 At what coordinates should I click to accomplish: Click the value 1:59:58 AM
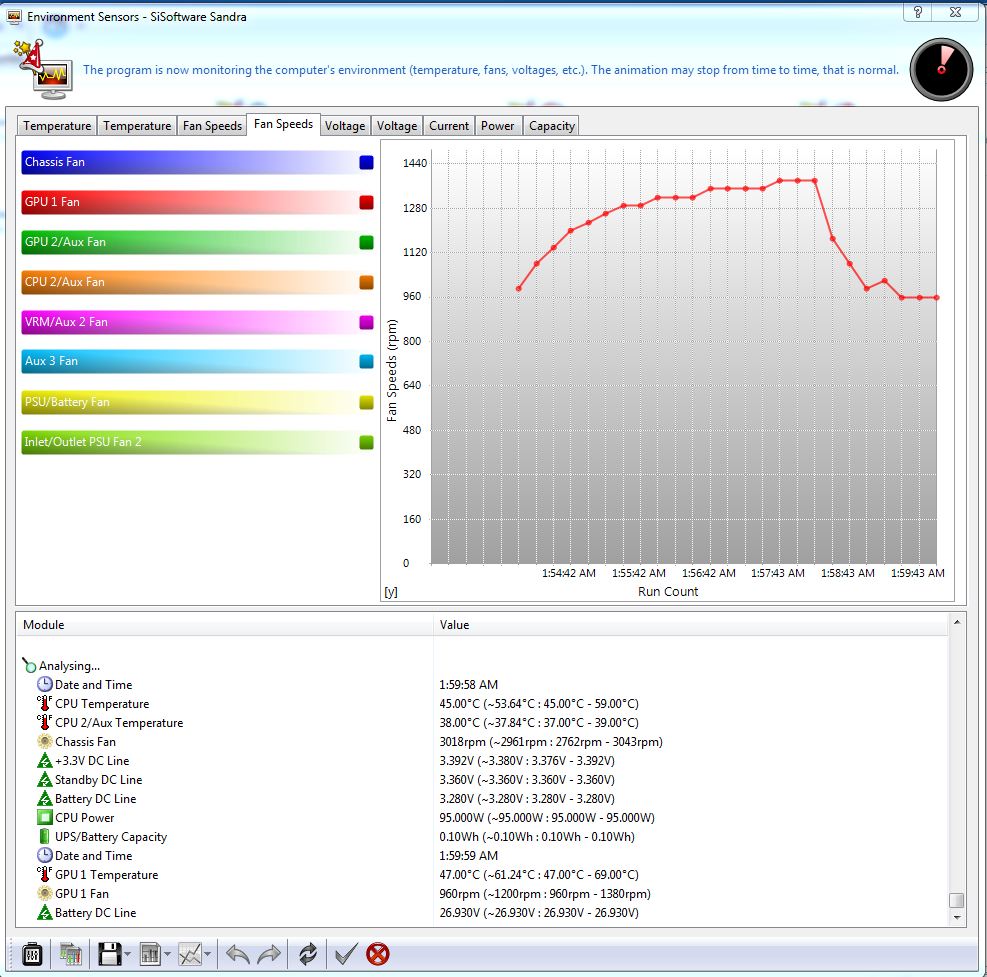coord(468,684)
